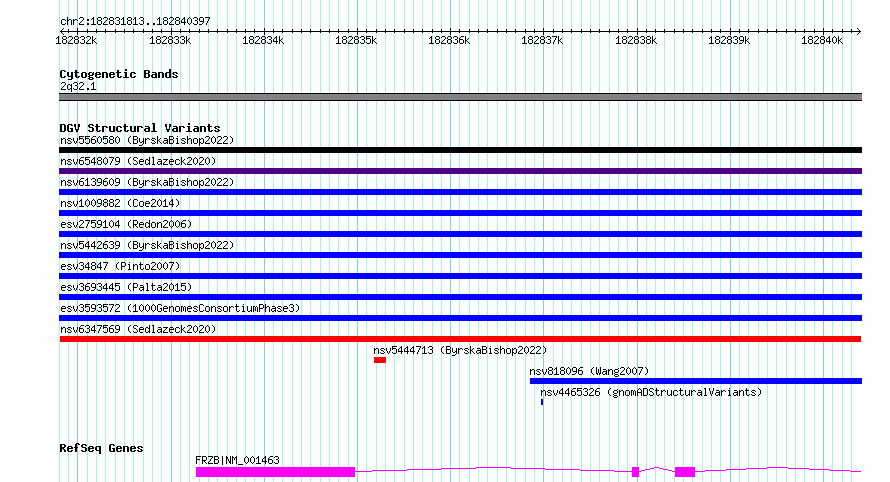Viewport: 890px width, 482px height.
Task: Click the nsv6347569 (Sedlazeck2020) label
Action: pos(138,329)
